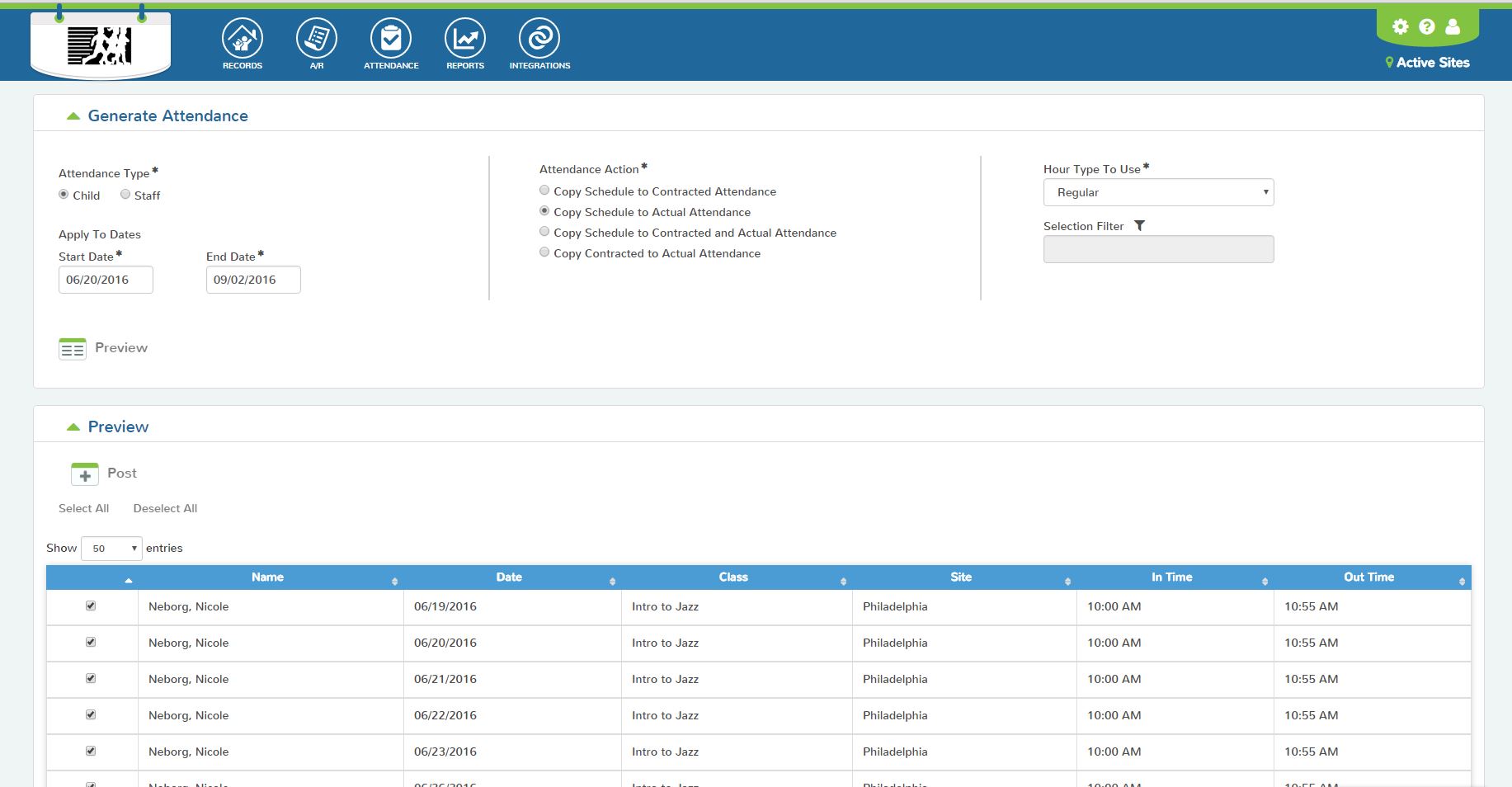Open the Hour Type To Use dropdown

[x=1158, y=192]
